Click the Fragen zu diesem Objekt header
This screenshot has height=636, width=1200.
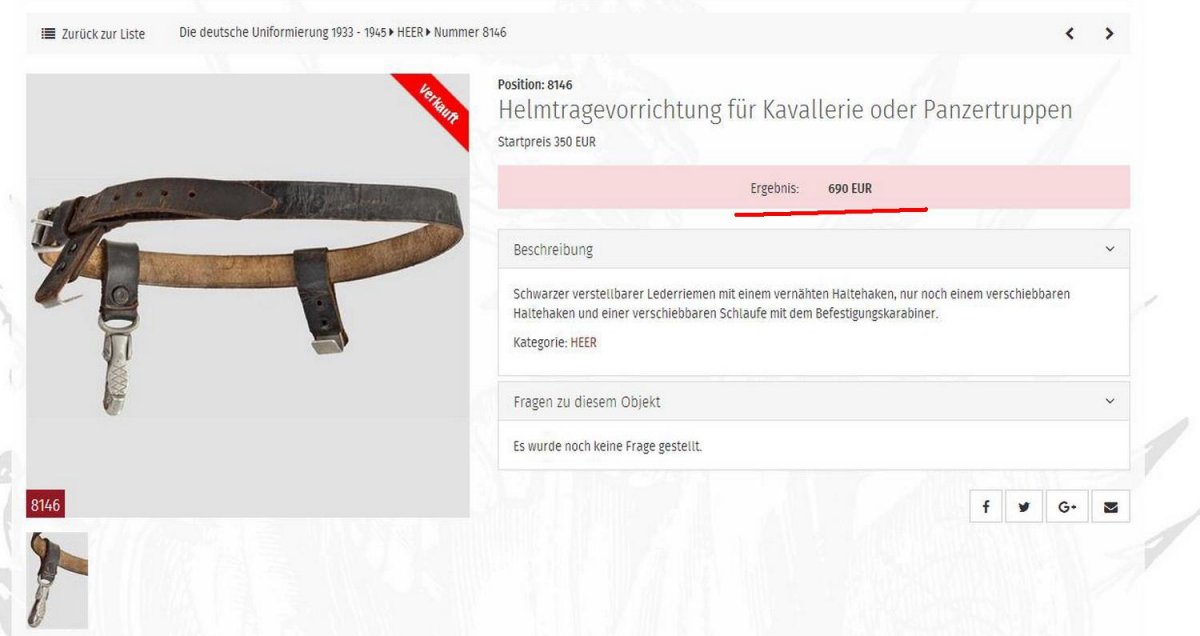point(814,401)
